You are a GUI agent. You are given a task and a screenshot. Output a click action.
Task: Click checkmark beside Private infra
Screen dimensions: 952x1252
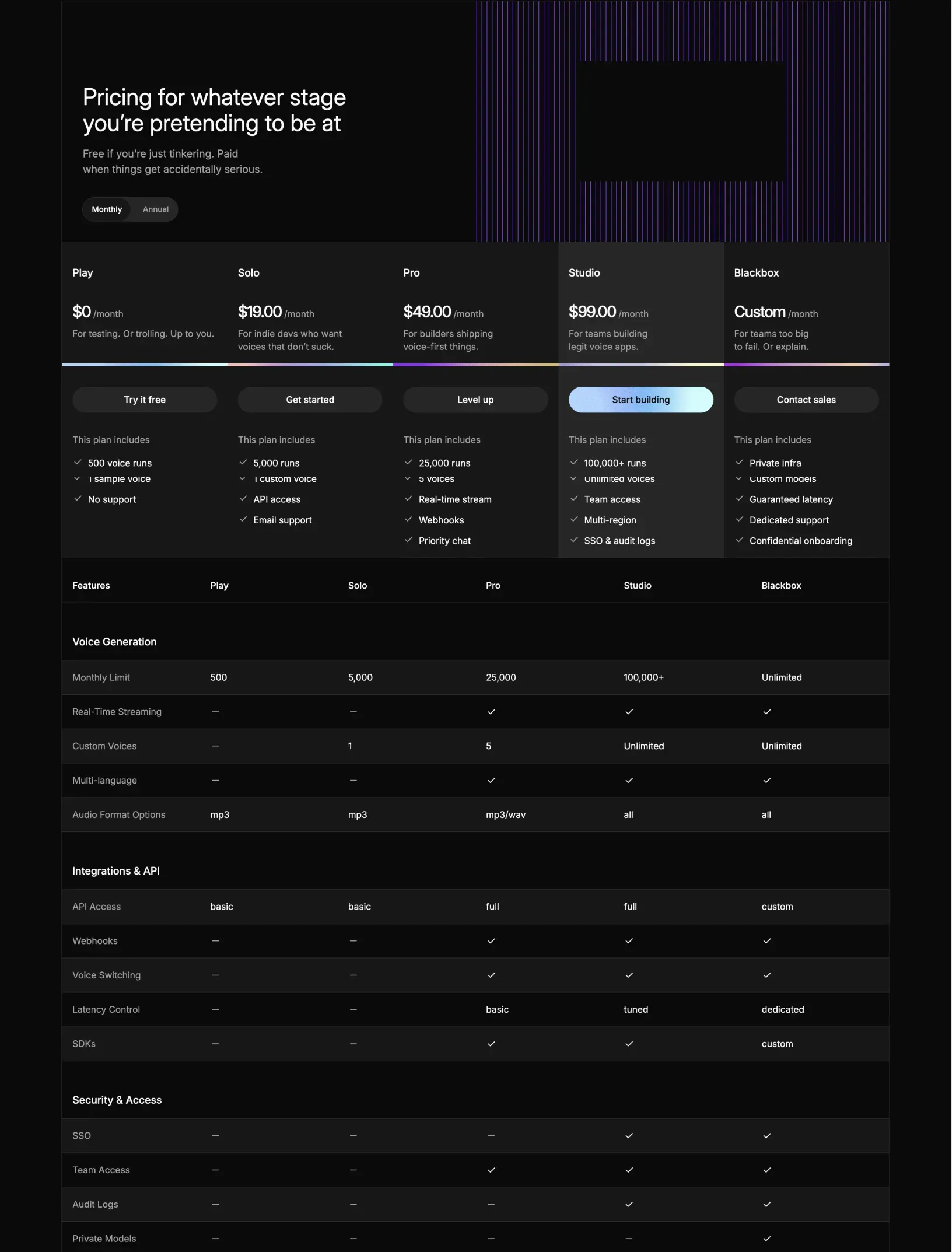[x=740, y=462]
